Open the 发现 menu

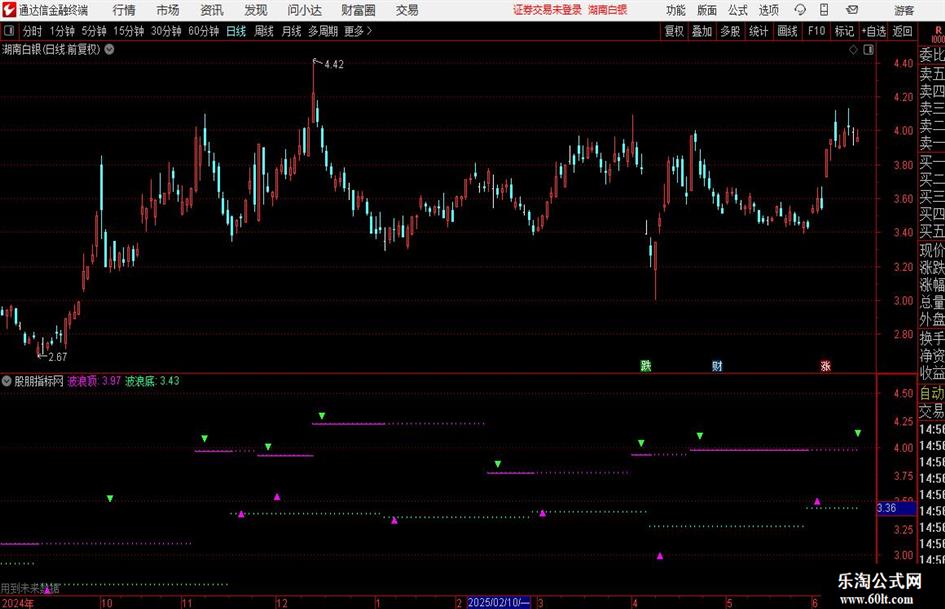pyautogui.click(x=256, y=10)
